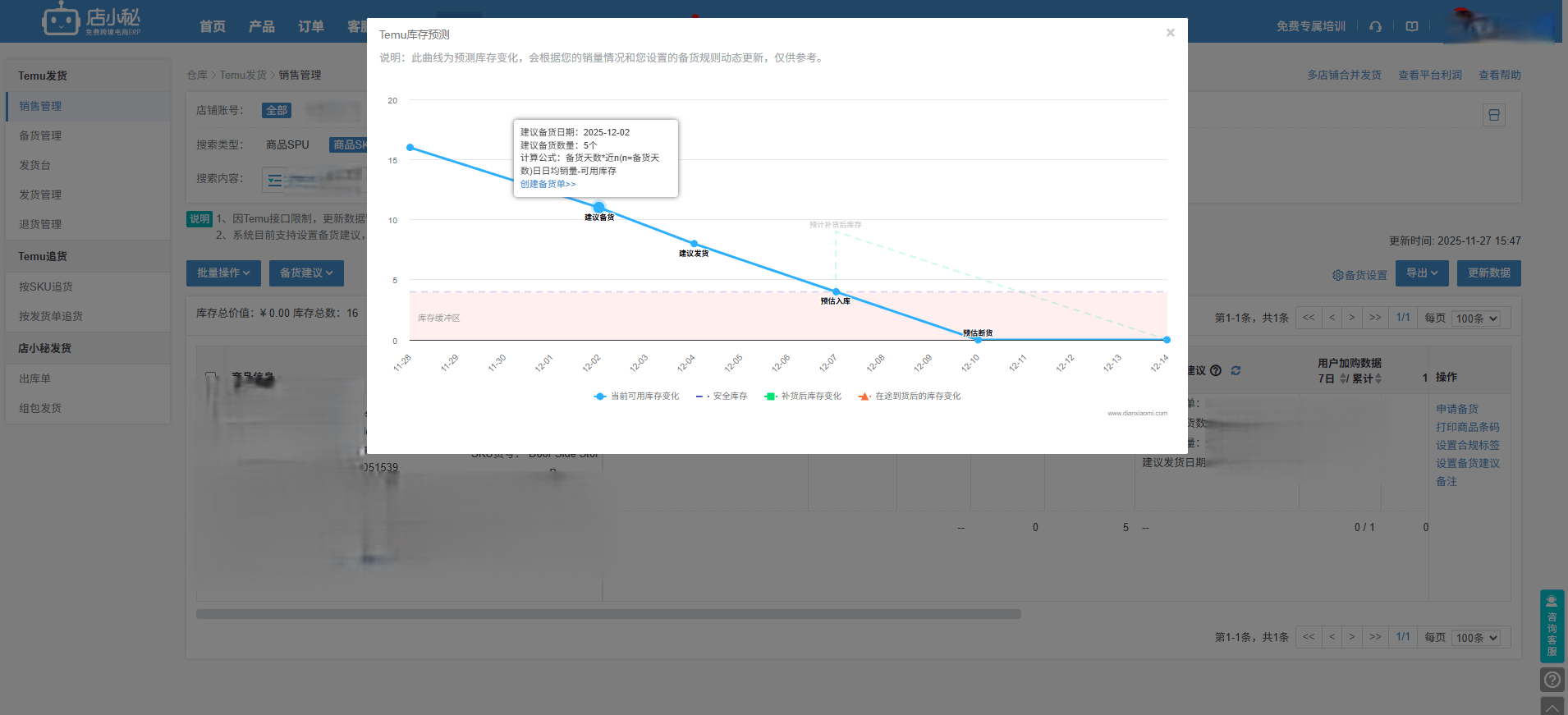
Task: Toggle 补货后库存变化 legend series
Action: [x=803, y=396]
